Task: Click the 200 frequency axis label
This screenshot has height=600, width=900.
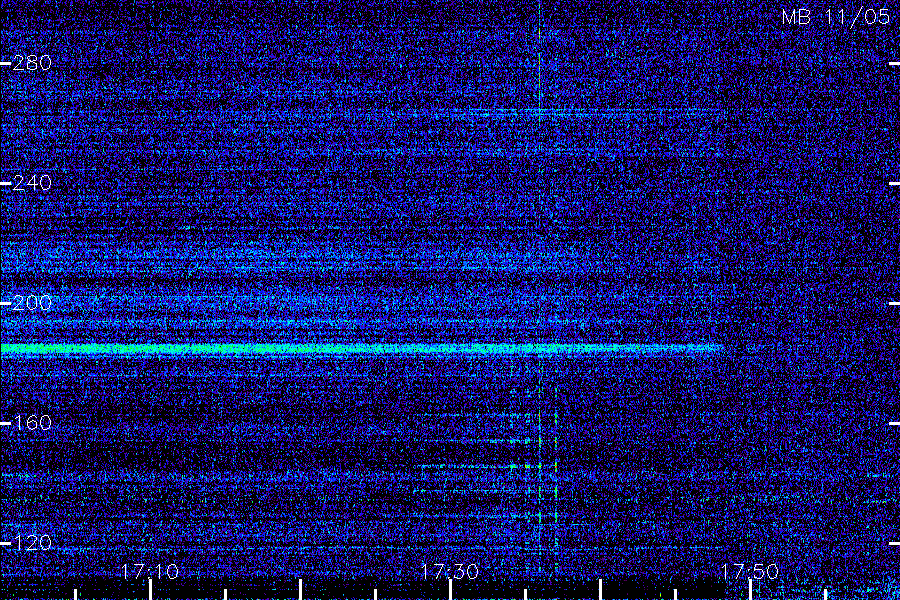Action: (32, 303)
